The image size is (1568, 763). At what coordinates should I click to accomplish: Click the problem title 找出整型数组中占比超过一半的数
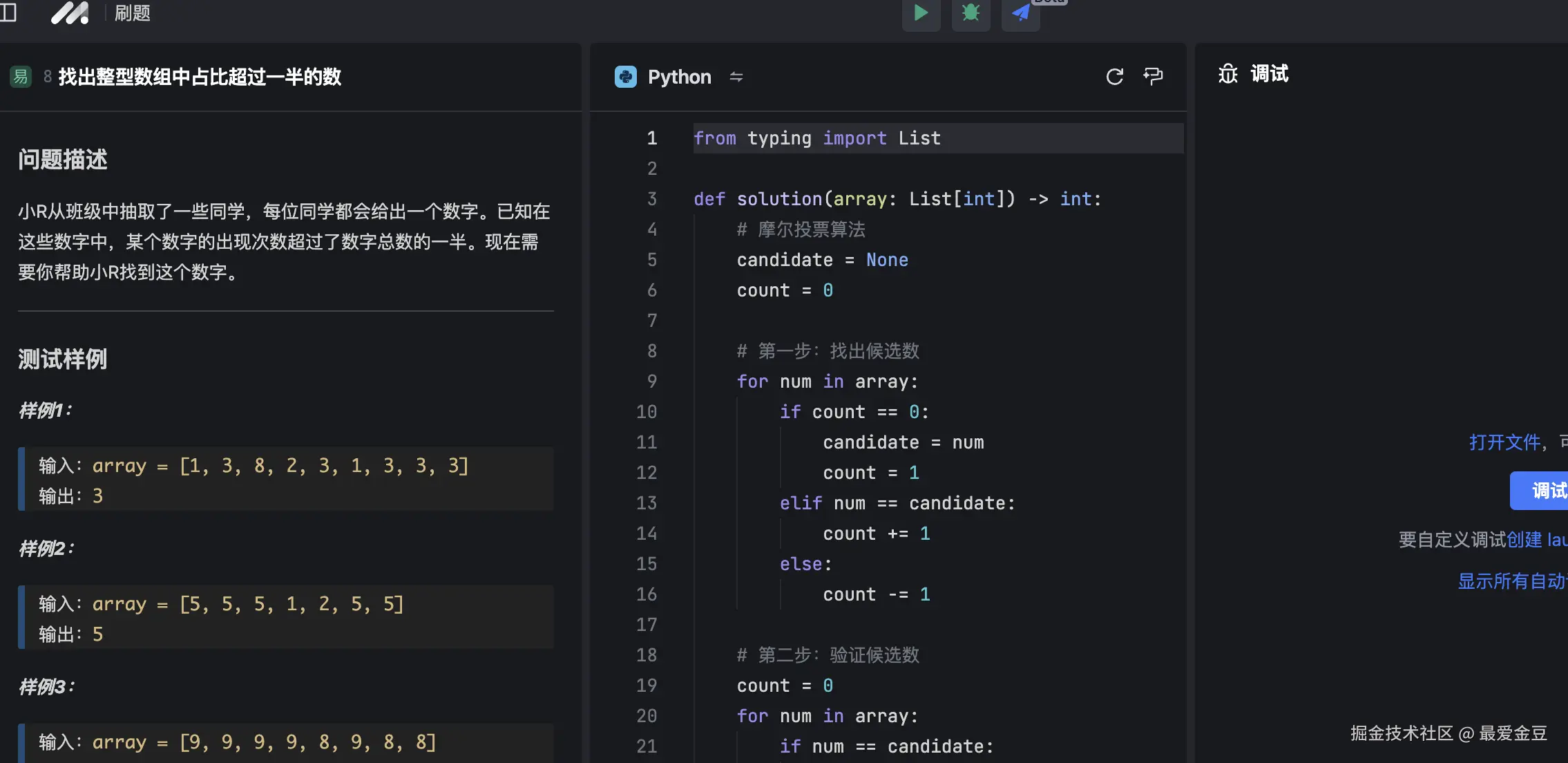coord(200,77)
